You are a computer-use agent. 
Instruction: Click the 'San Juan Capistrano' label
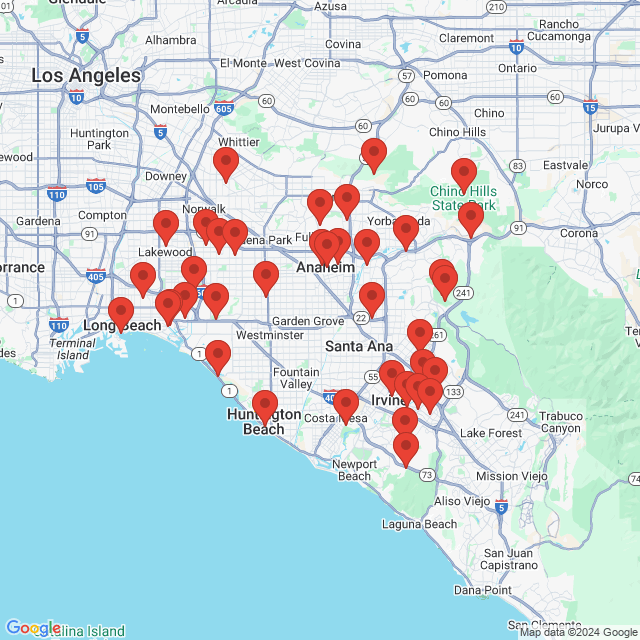tap(509, 559)
